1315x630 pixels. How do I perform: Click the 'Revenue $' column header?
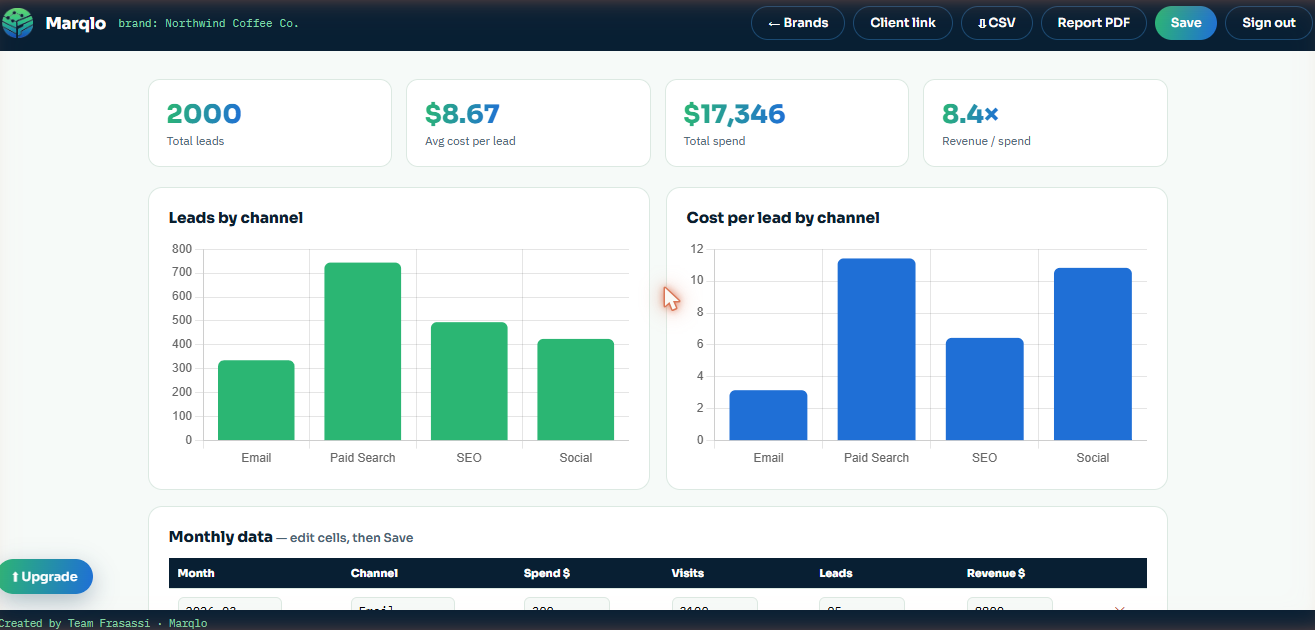point(996,573)
